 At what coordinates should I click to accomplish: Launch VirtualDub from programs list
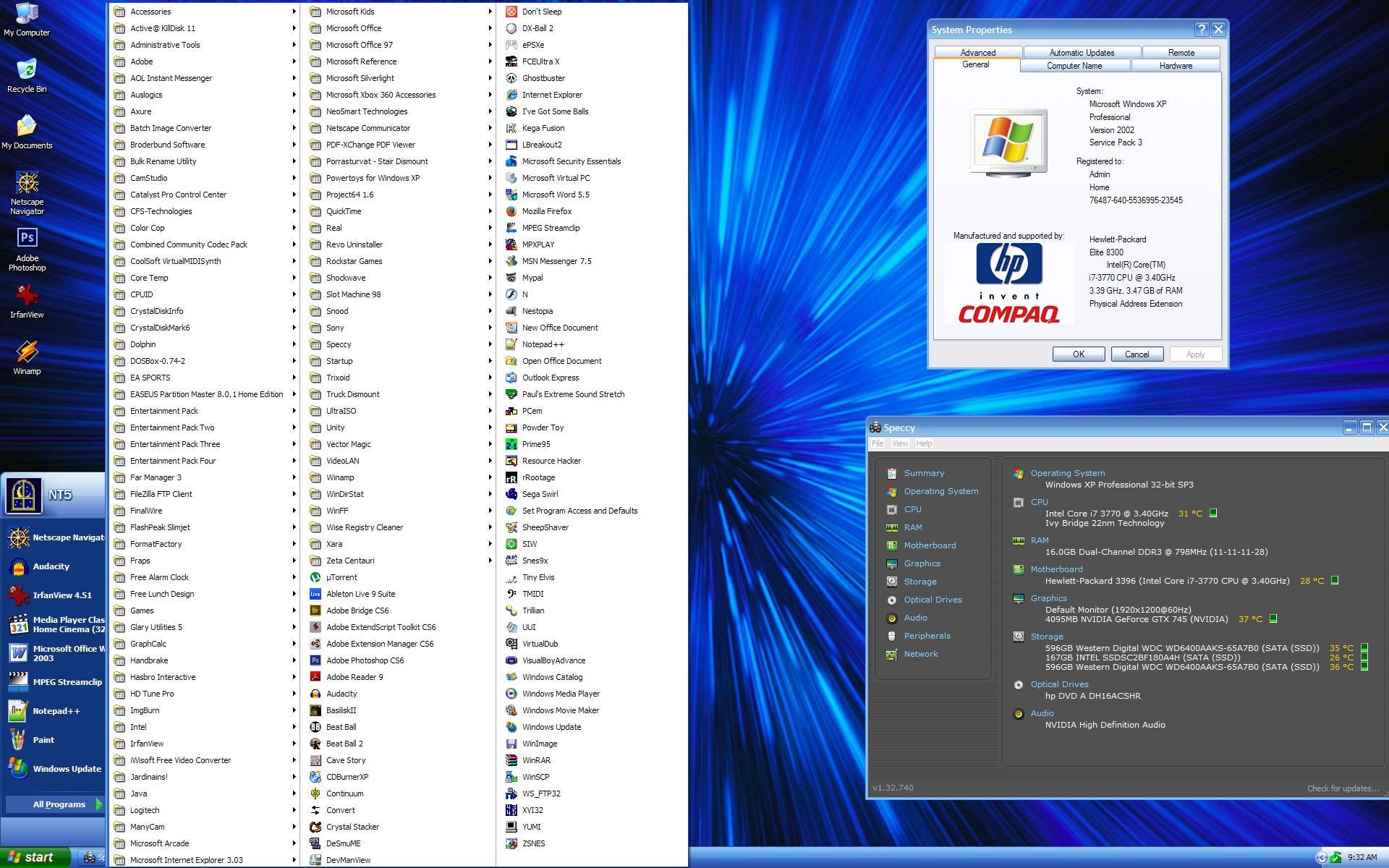click(540, 644)
